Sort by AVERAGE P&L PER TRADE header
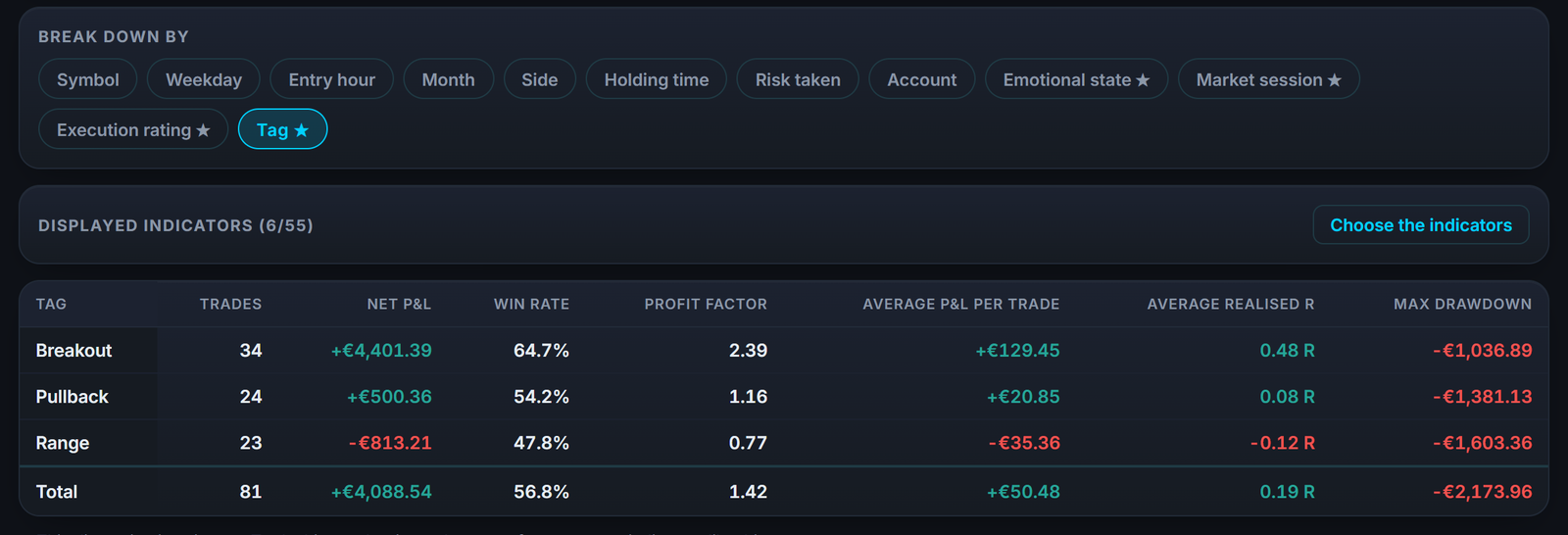The image size is (1568, 535). click(x=961, y=304)
